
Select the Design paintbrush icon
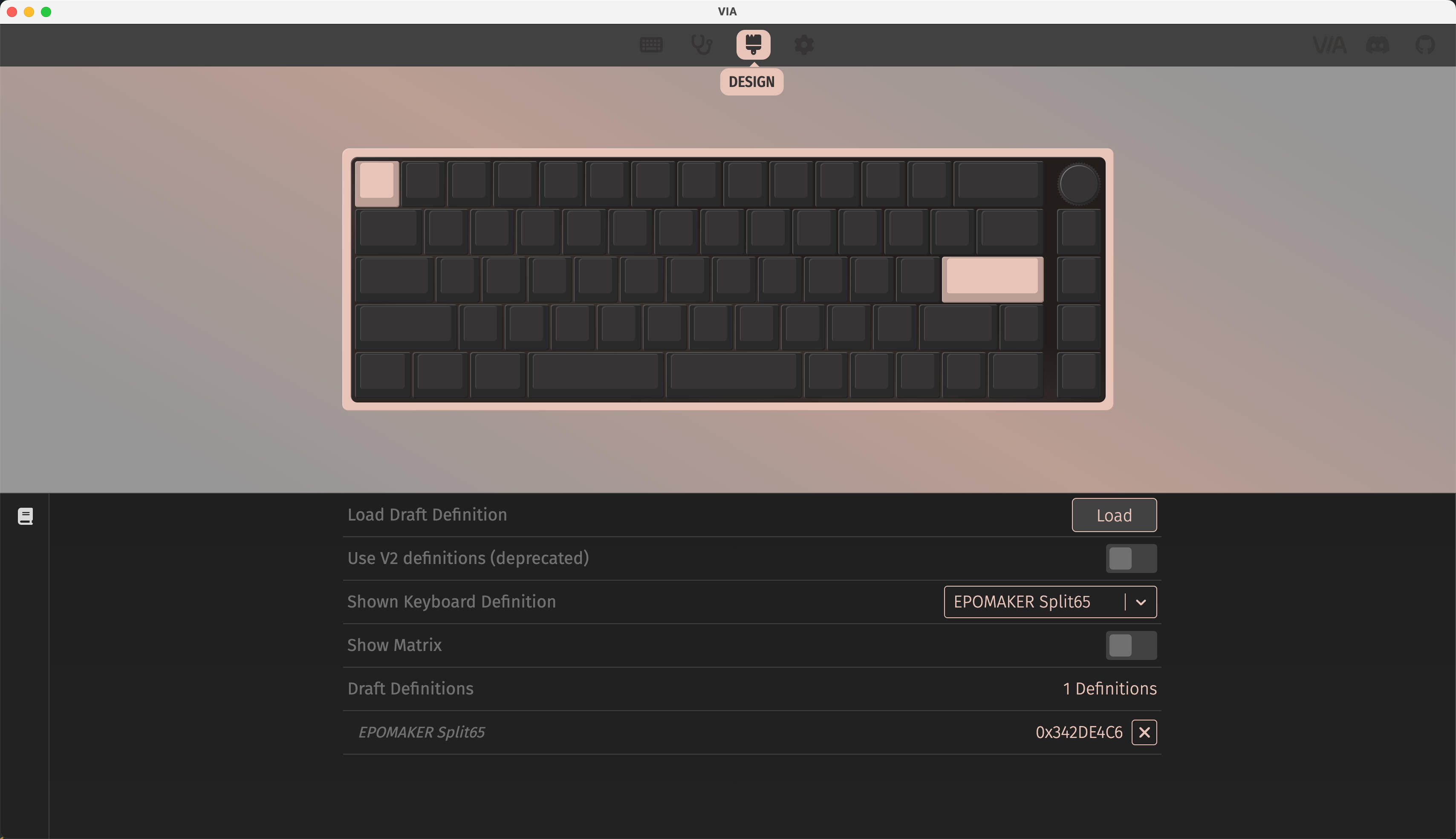click(x=753, y=45)
